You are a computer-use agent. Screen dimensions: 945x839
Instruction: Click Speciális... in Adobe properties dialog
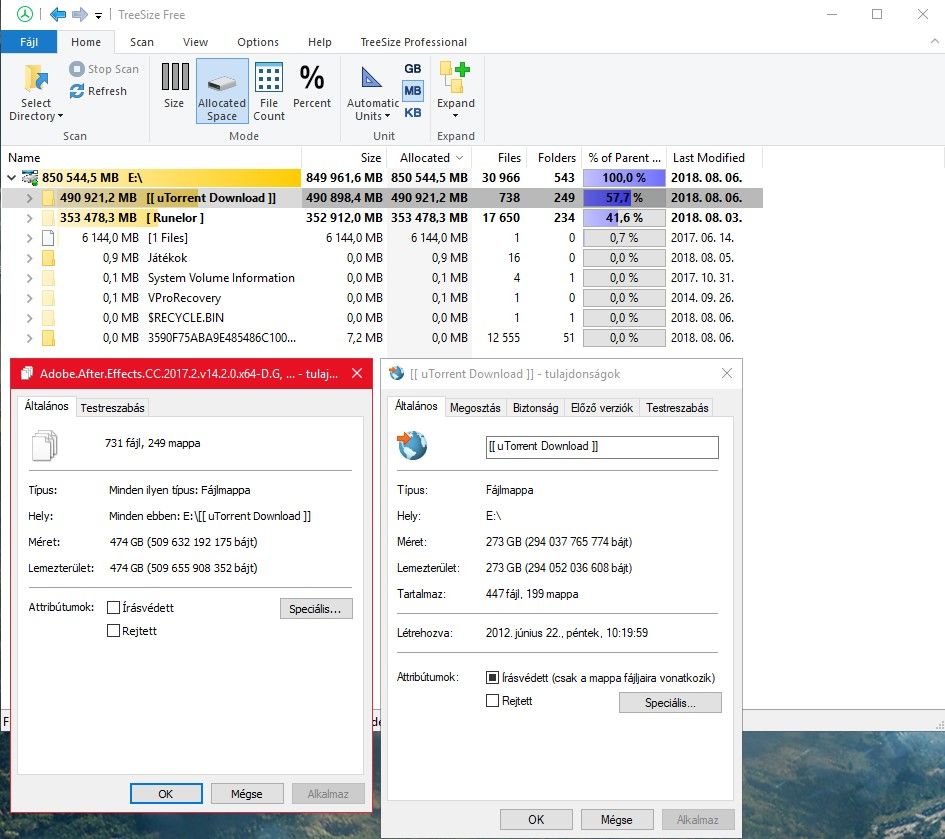(316, 609)
